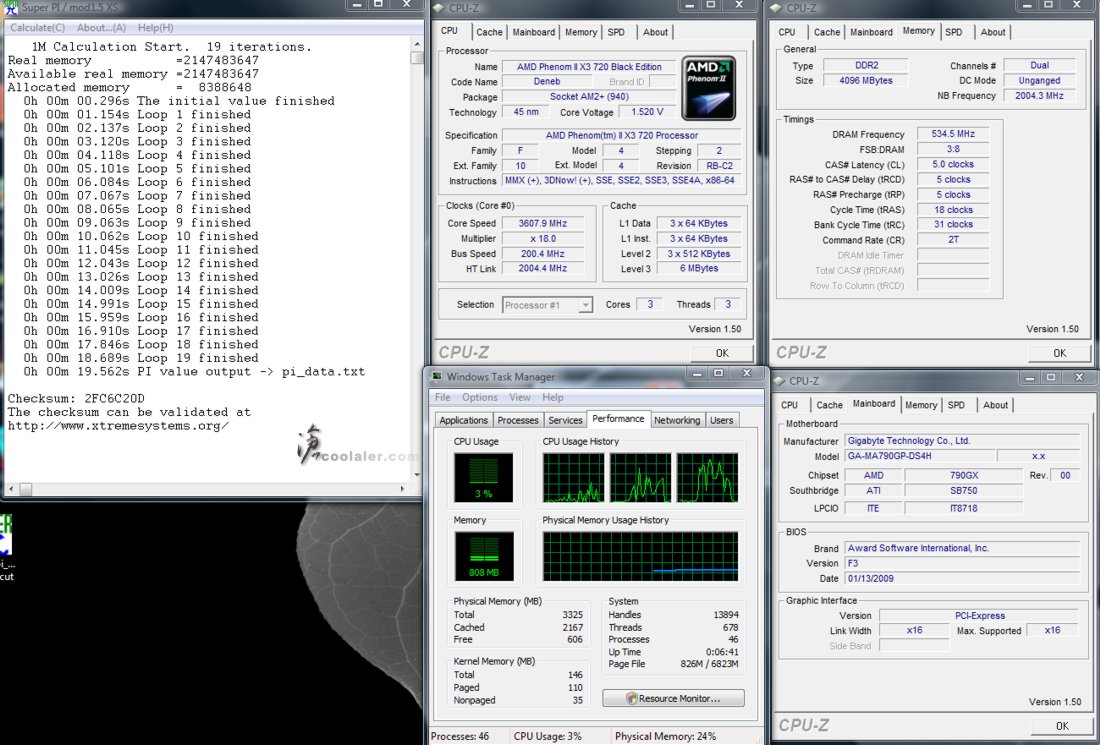
Task: Click the Checksum: 2FC6C20D line in Super PI
Action: pyautogui.click(x=76, y=398)
